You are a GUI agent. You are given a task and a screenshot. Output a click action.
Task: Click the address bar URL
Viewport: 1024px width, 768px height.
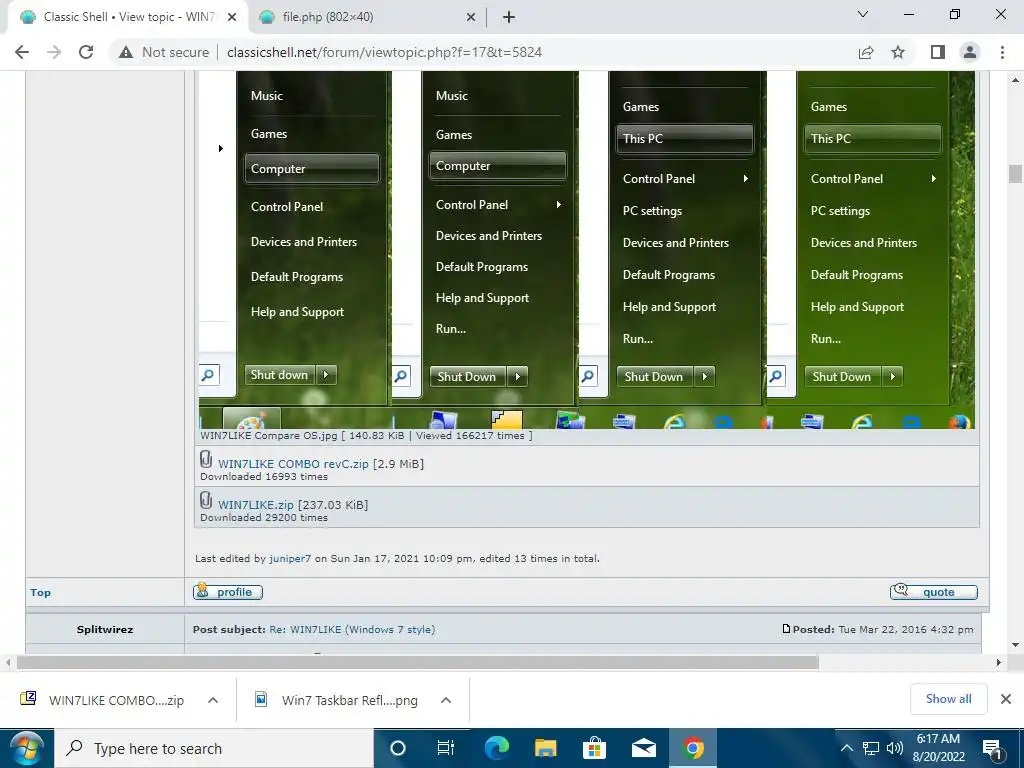(x=384, y=52)
